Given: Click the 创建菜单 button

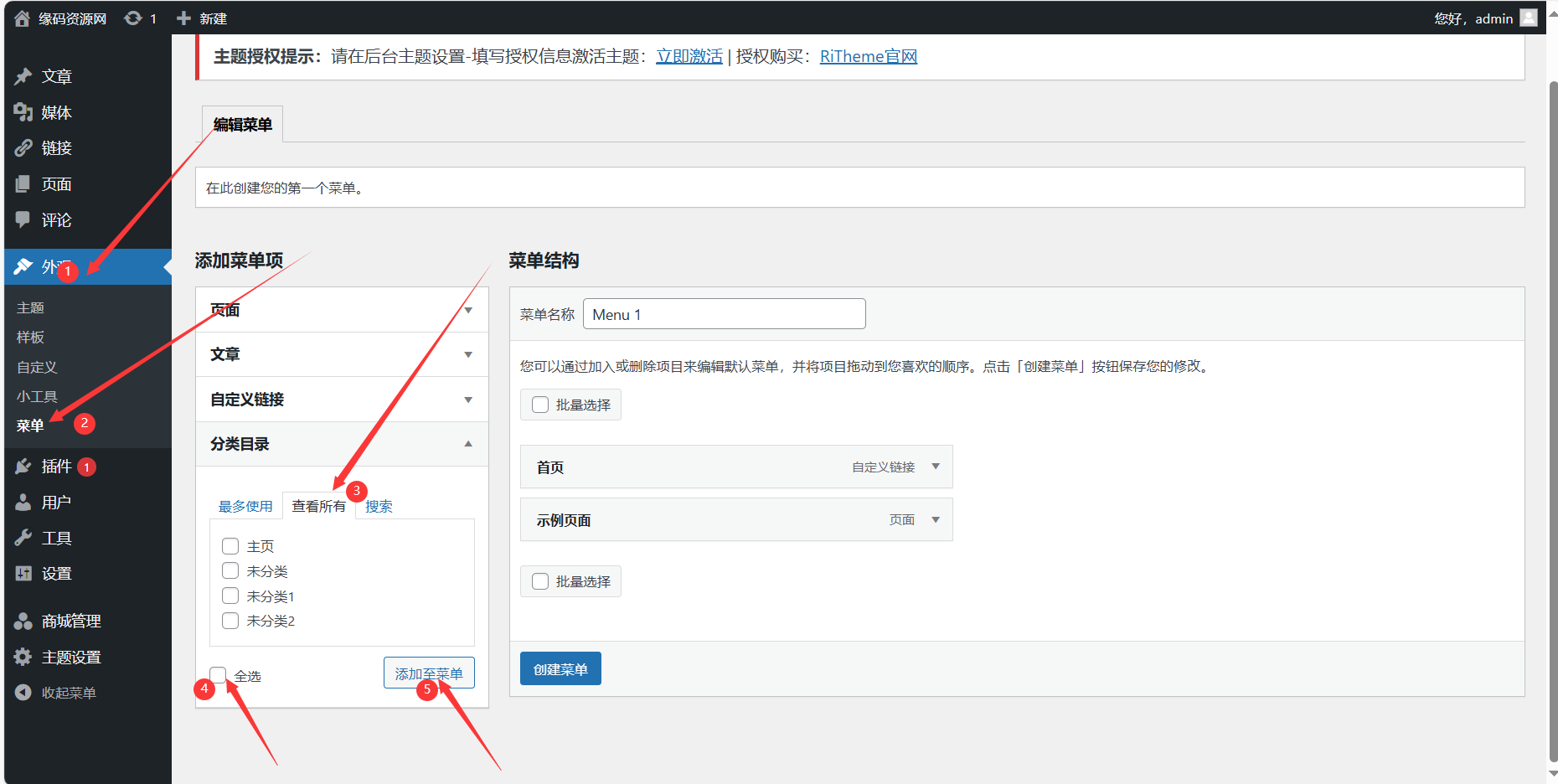Looking at the screenshot, I should click(x=560, y=668).
